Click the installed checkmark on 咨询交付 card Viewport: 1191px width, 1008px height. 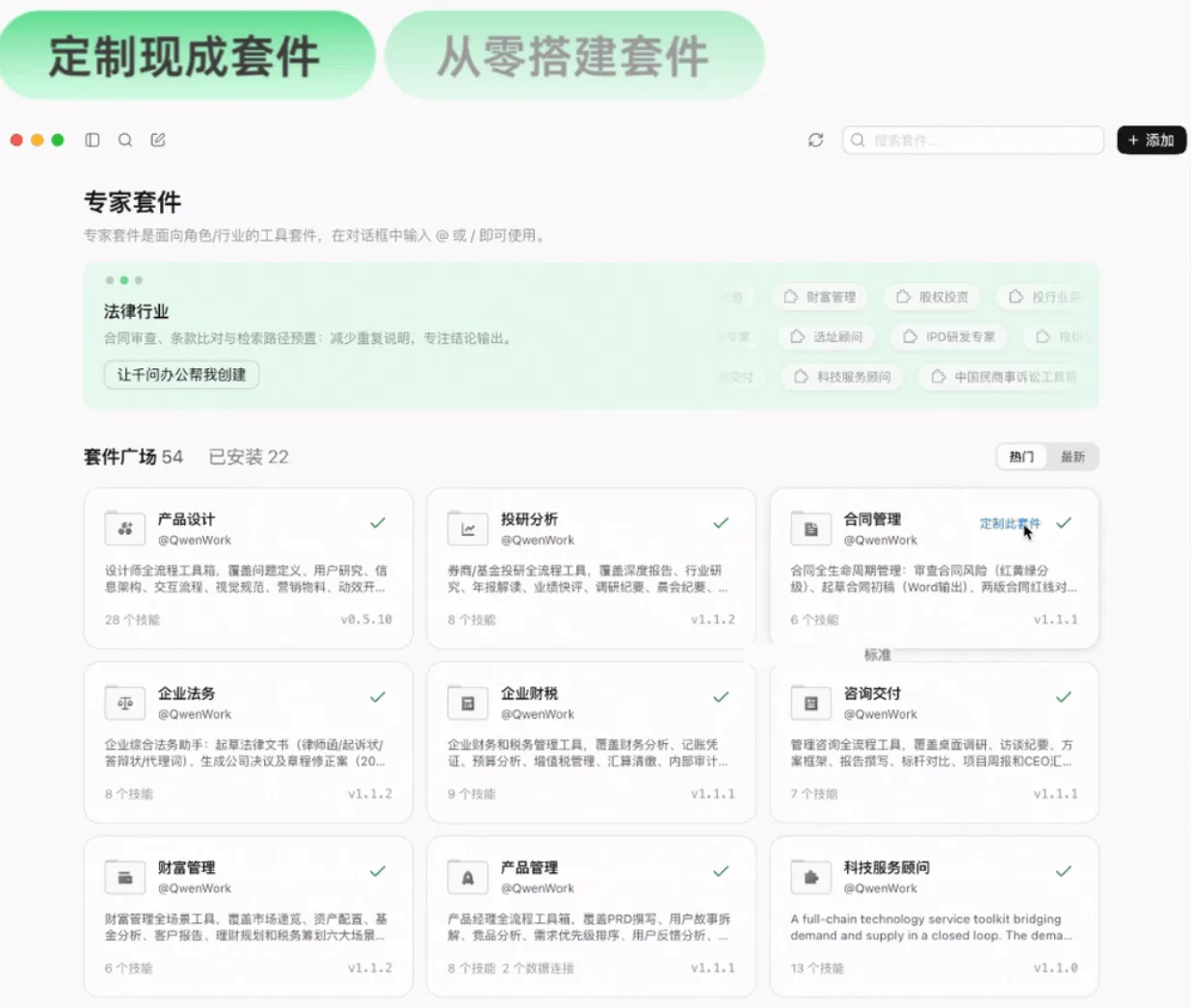coord(1064,697)
